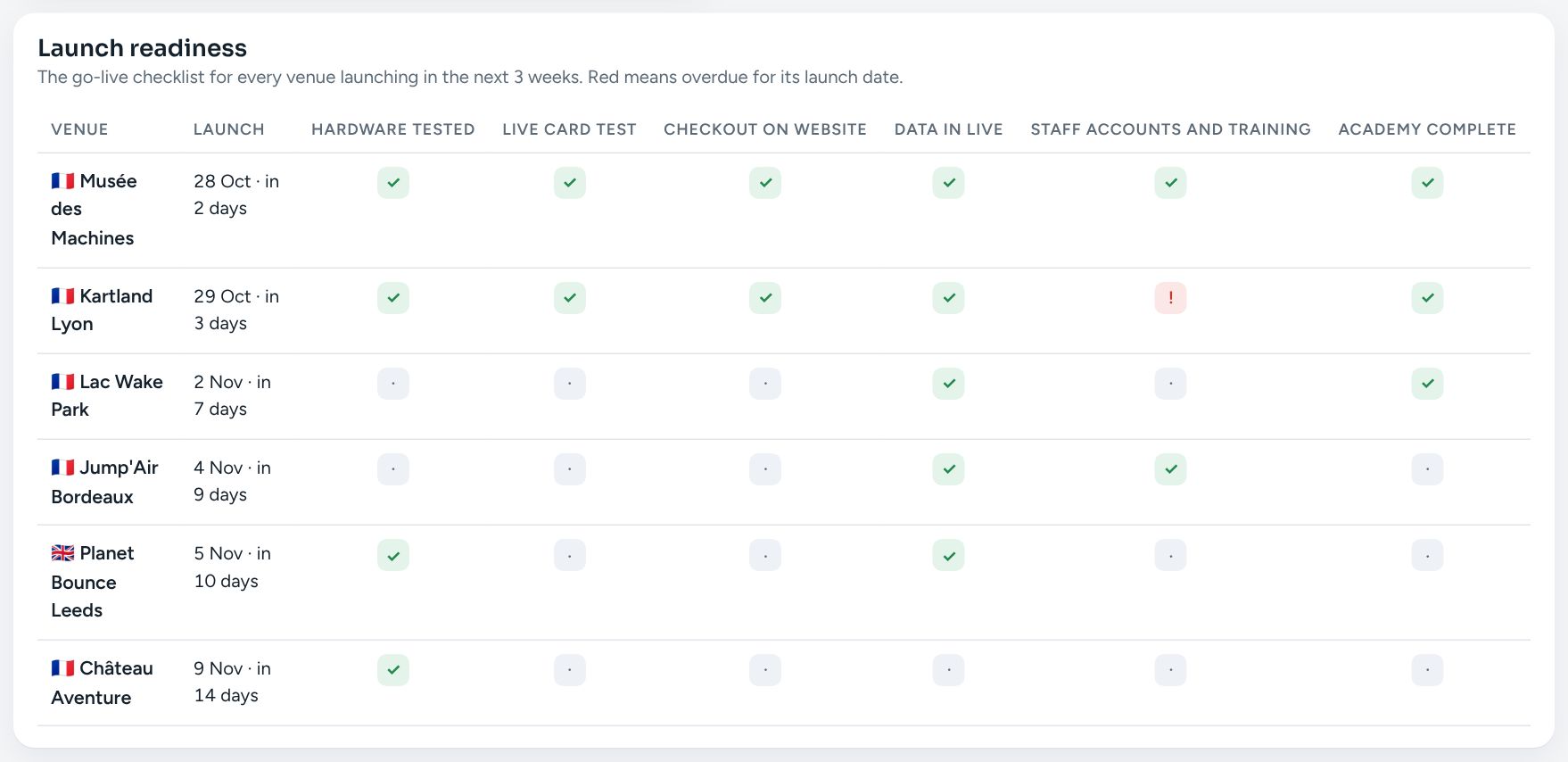Open Kartland Lyon overdue staff accounts warning

coord(1170,298)
